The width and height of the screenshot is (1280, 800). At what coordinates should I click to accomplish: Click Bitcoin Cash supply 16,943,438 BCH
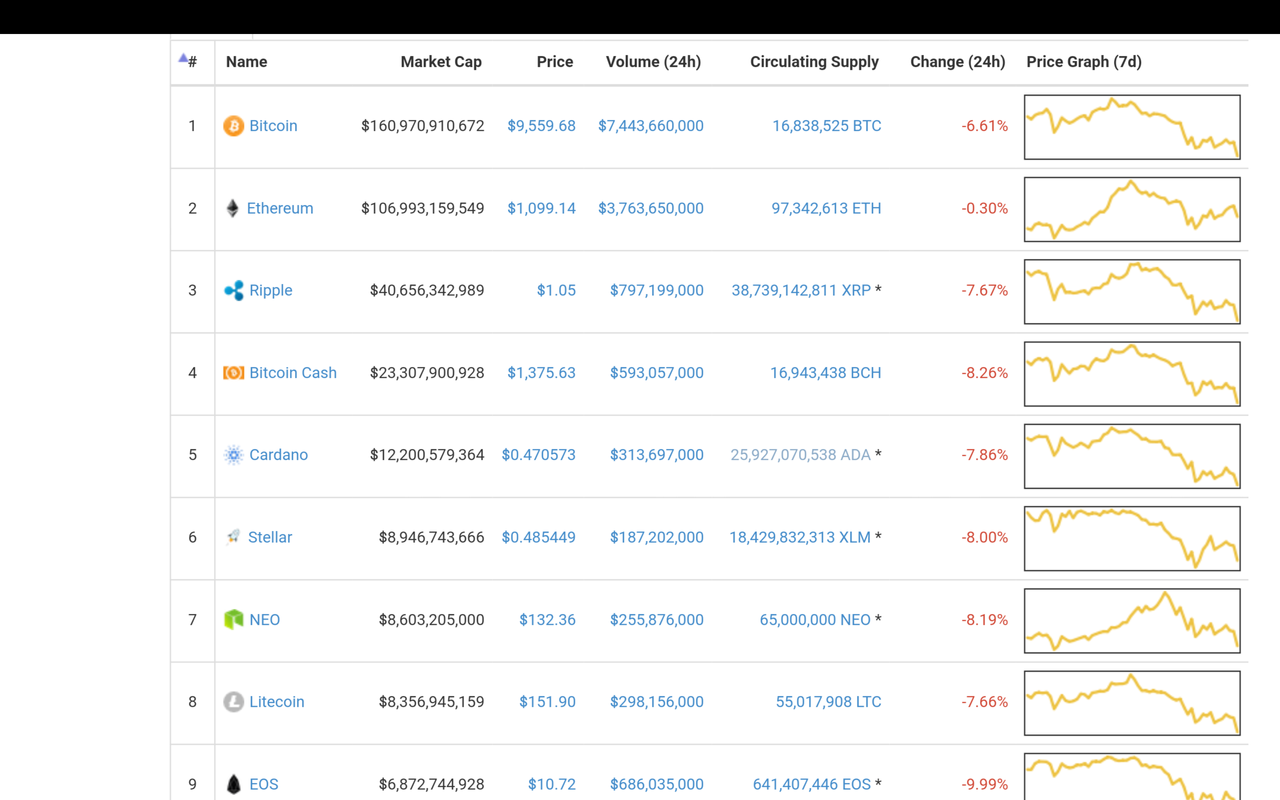point(826,373)
